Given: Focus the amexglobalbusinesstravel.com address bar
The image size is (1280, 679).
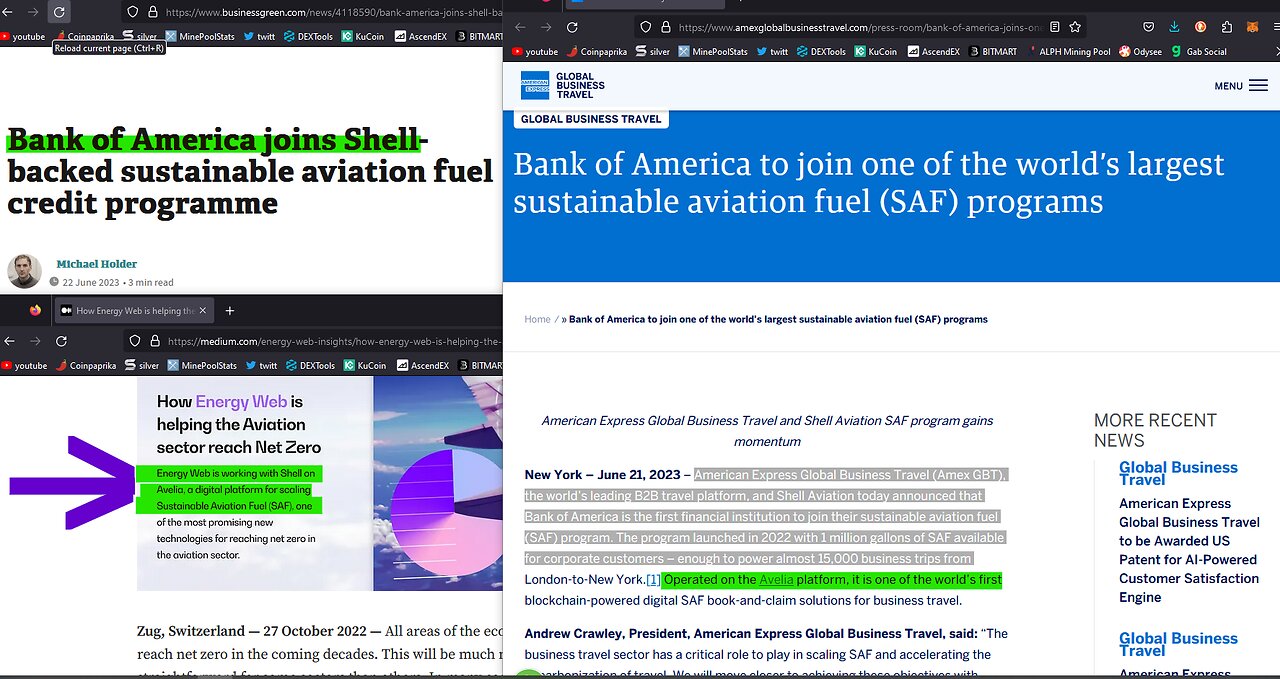Looking at the screenshot, I should [860, 27].
